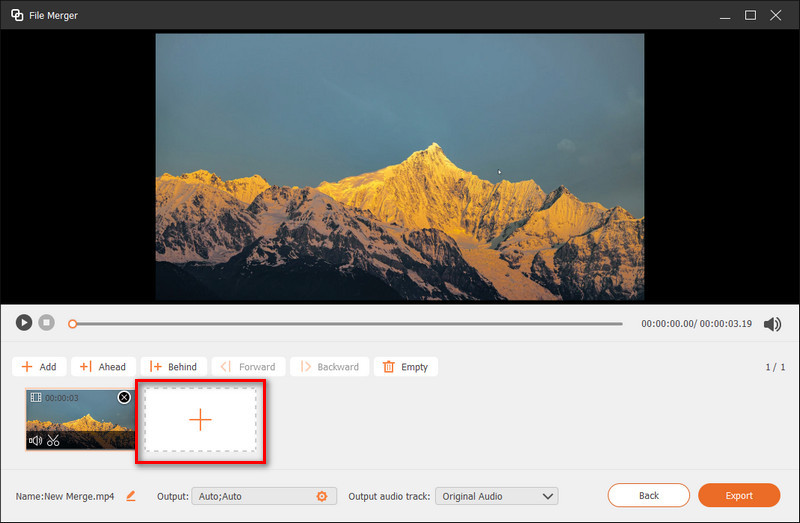Screen dimensions: 800x523
Task: Open output settings gear icon
Action: (321, 496)
